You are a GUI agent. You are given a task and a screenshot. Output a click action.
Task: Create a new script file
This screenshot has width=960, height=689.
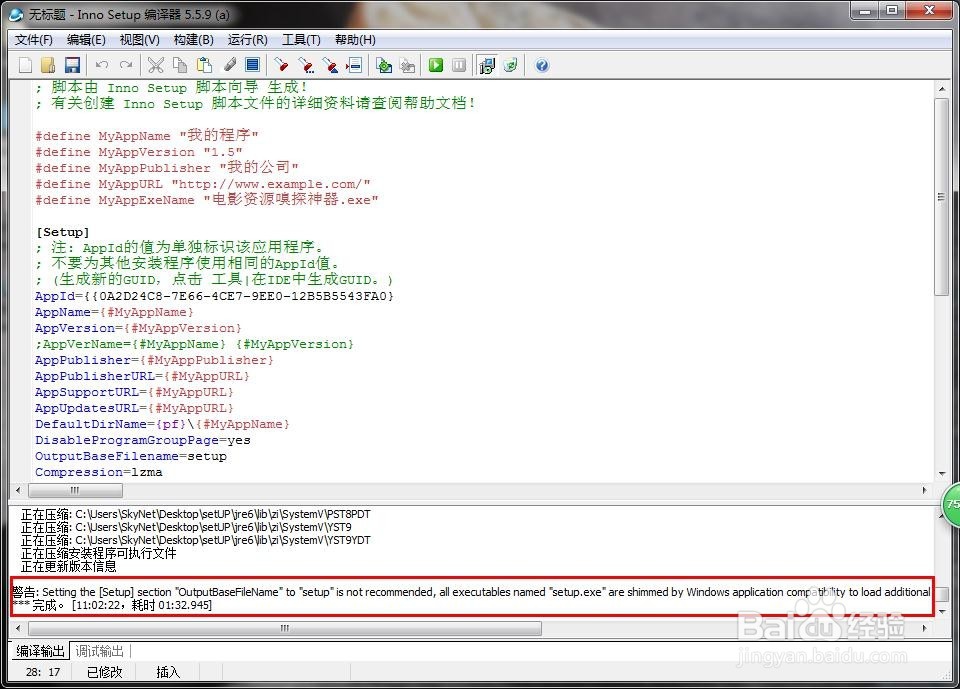25,65
